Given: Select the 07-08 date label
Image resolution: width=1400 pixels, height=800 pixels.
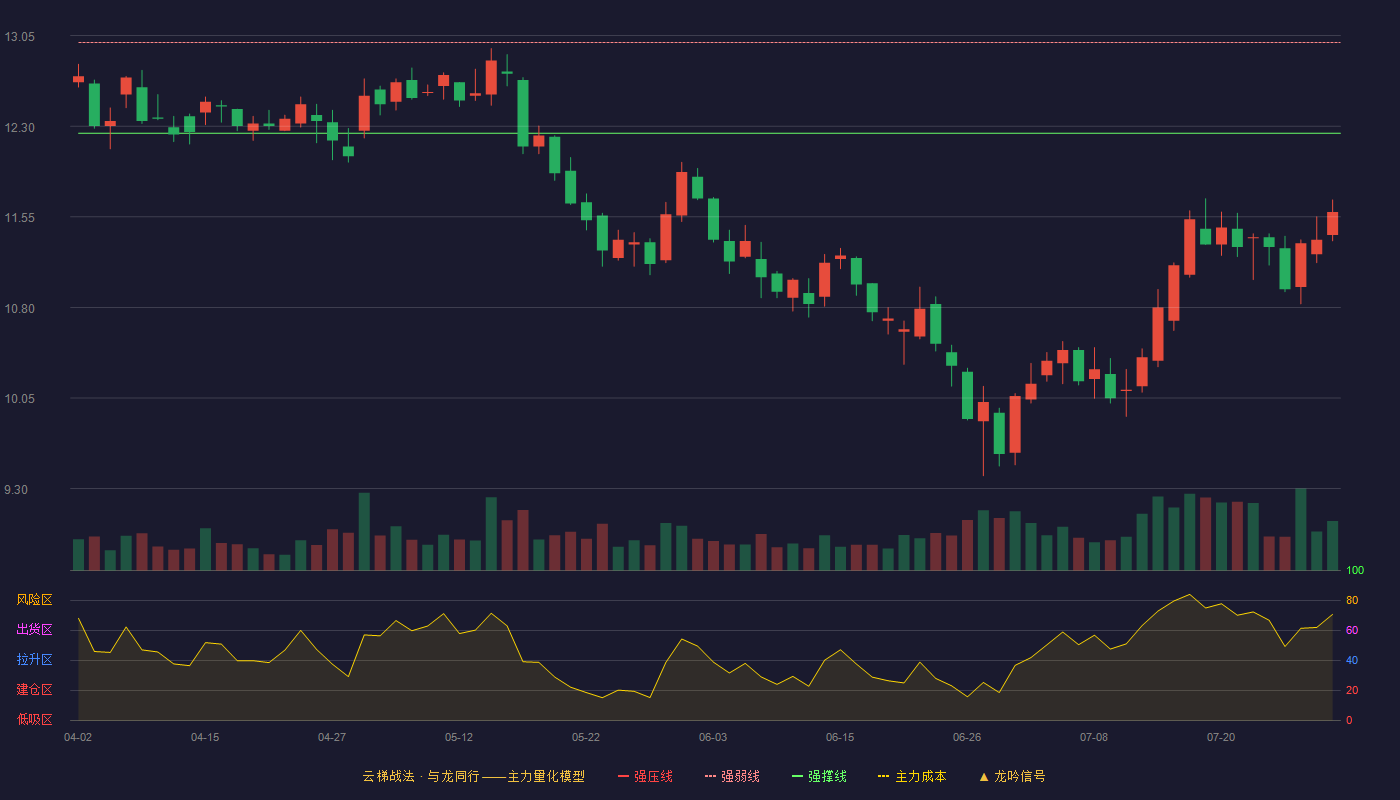Looking at the screenshot, I should point(1094,737).
